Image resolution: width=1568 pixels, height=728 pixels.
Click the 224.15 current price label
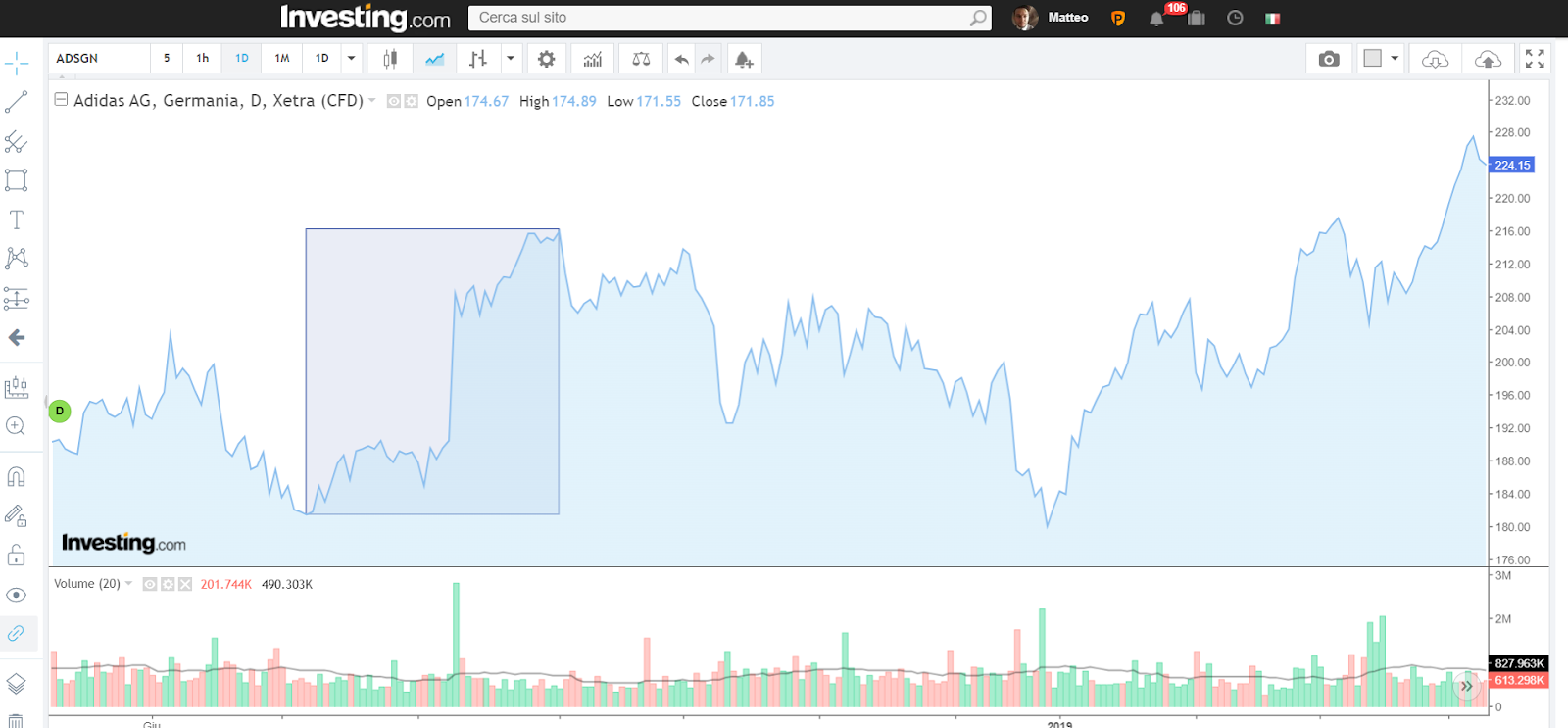tap(1512, 165)
